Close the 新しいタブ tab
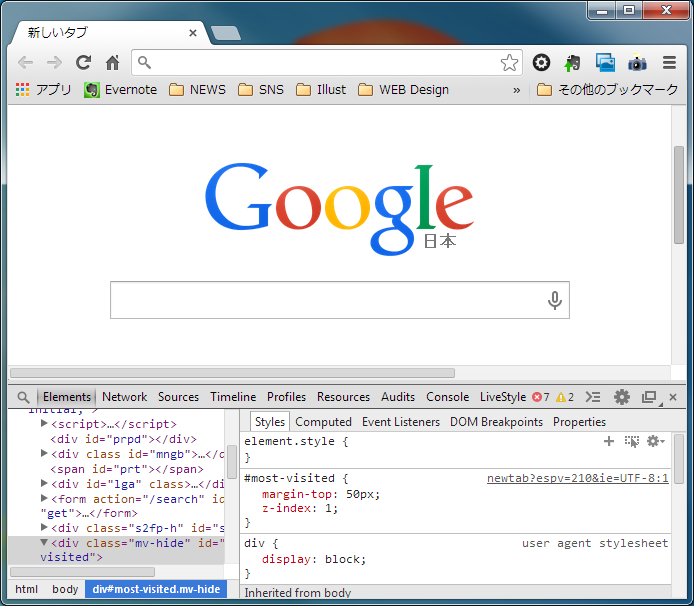This screenshot has height=606, width=694. click(193, 33)
